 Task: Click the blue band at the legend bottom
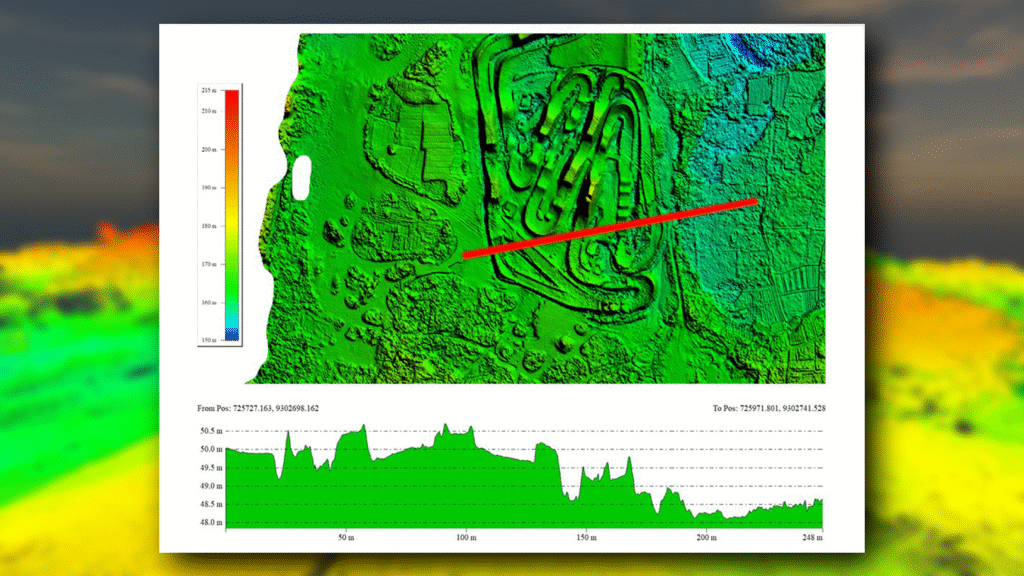[231, 338]
